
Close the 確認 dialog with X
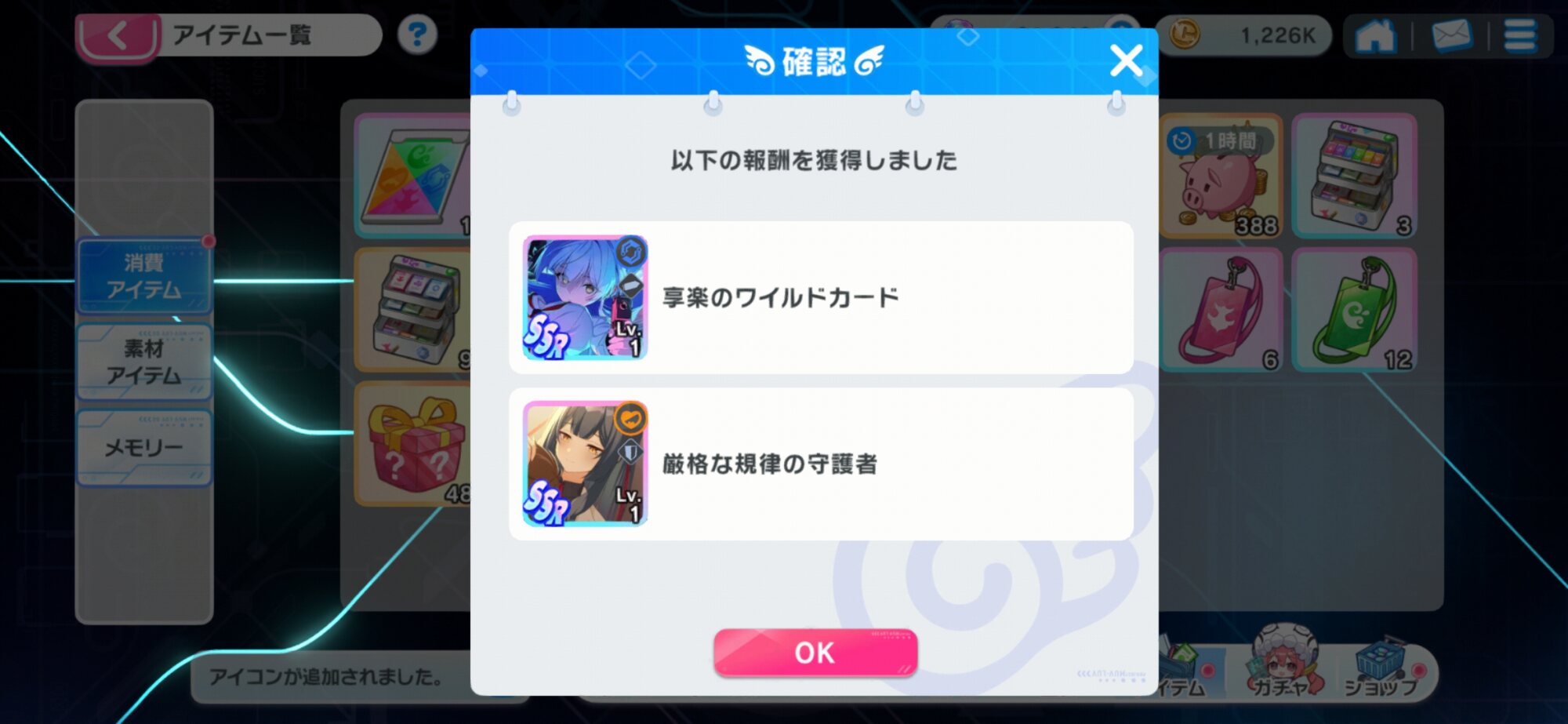tap(1126, 60)
